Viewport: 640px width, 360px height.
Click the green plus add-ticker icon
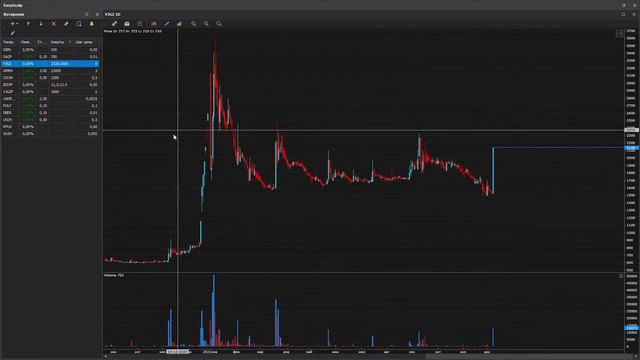click(12, 24)
